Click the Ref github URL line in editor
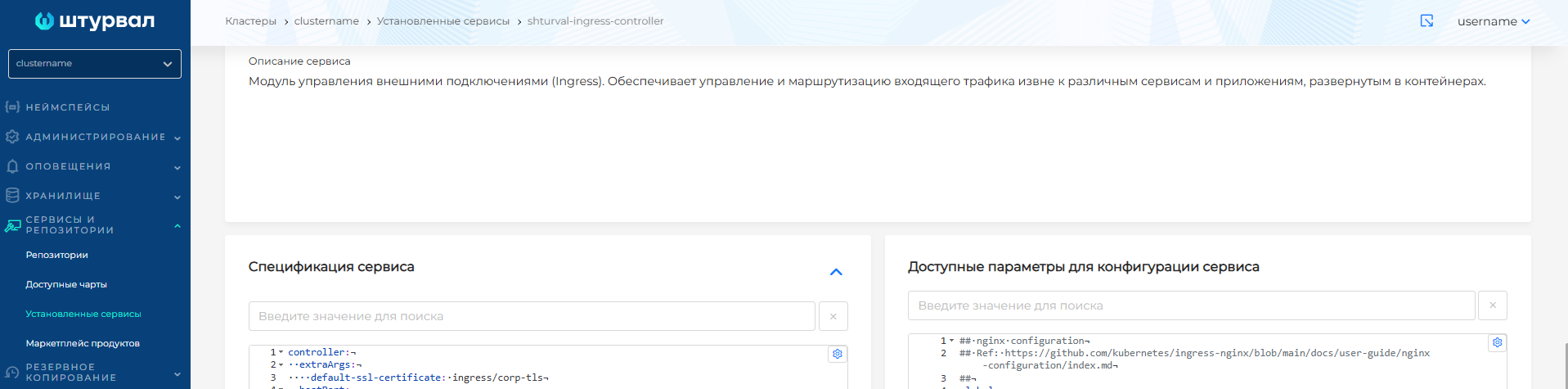The image size is (1568, 389). [1194, 360]
